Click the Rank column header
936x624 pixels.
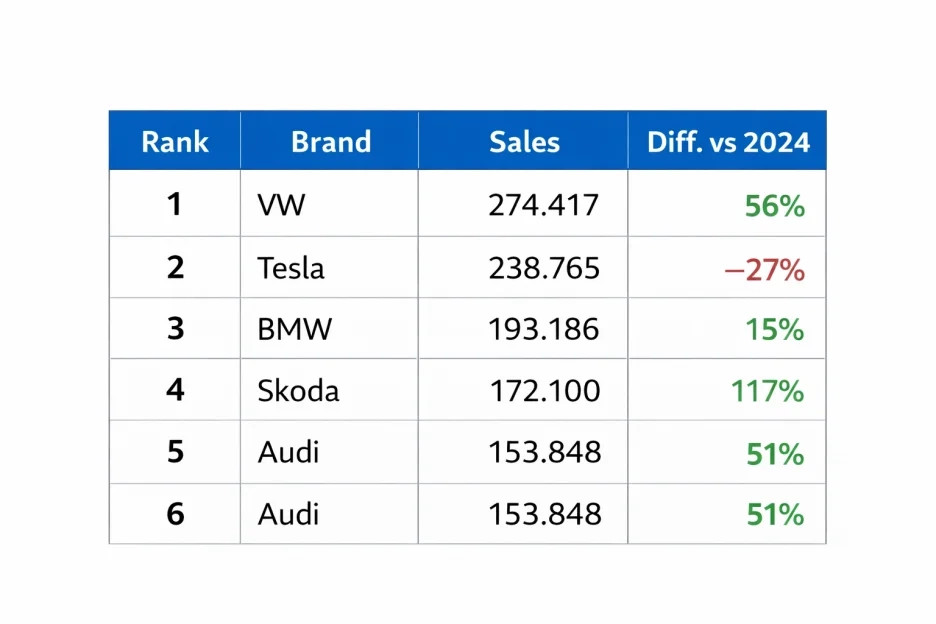[x=175, y=142]
